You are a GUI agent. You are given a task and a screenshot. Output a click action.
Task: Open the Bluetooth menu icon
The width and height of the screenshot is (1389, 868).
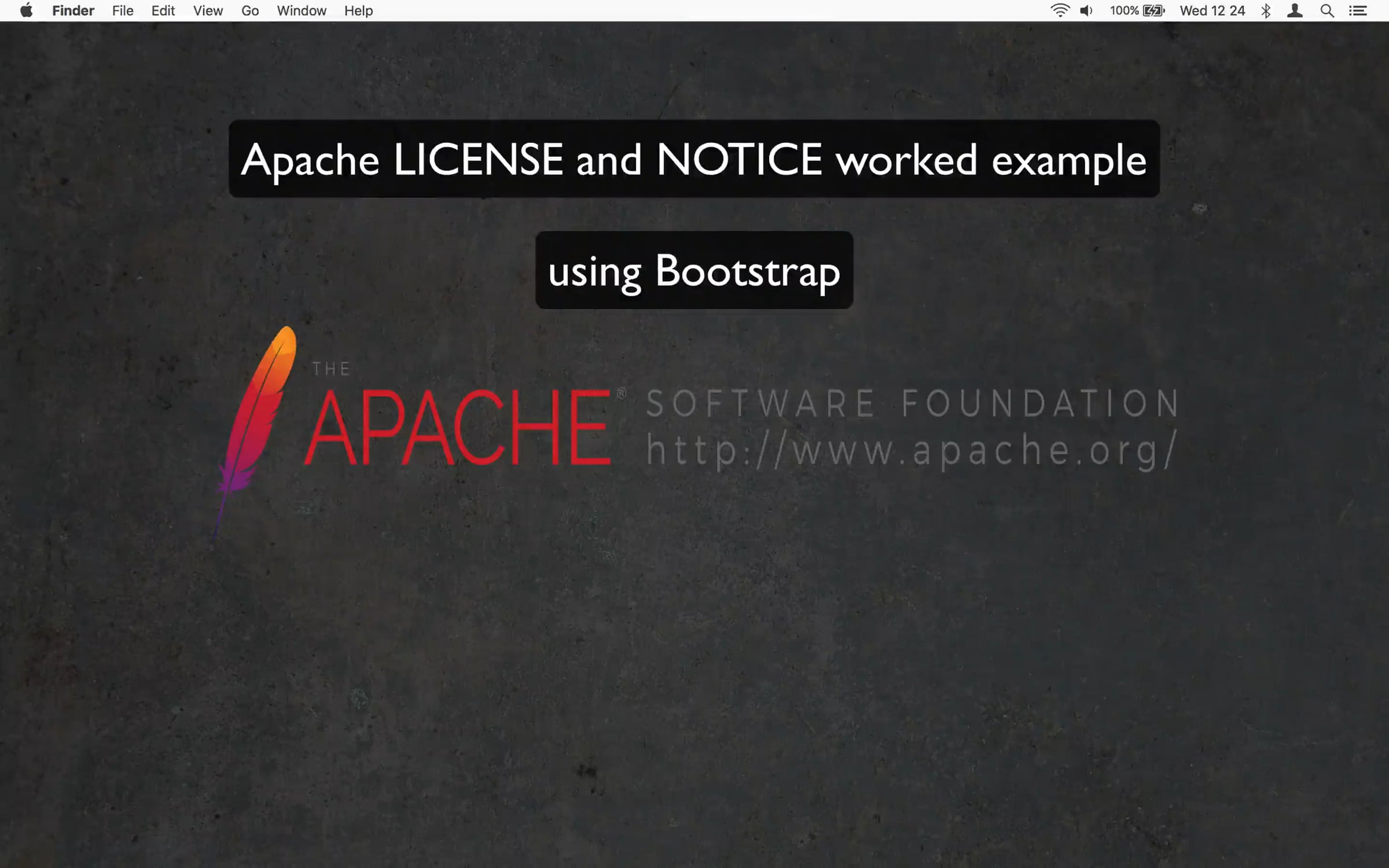click(1266, 10)
